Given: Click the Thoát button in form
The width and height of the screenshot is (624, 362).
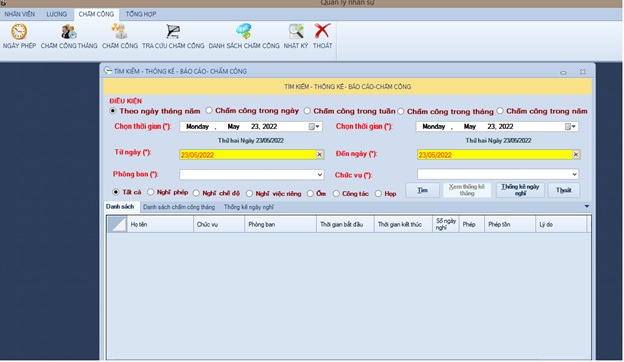Looking at the screenshot, I should pyautogui.click(x=564, y=190).
